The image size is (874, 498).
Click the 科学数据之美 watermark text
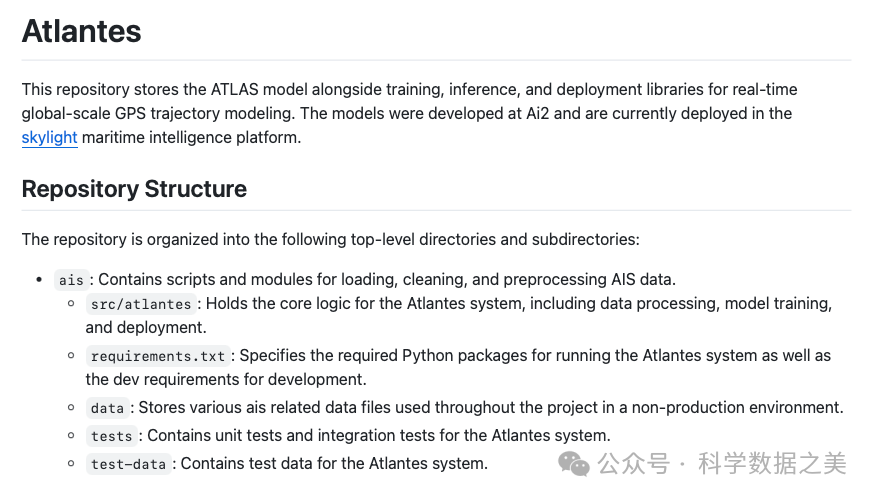tap(772, 464)
